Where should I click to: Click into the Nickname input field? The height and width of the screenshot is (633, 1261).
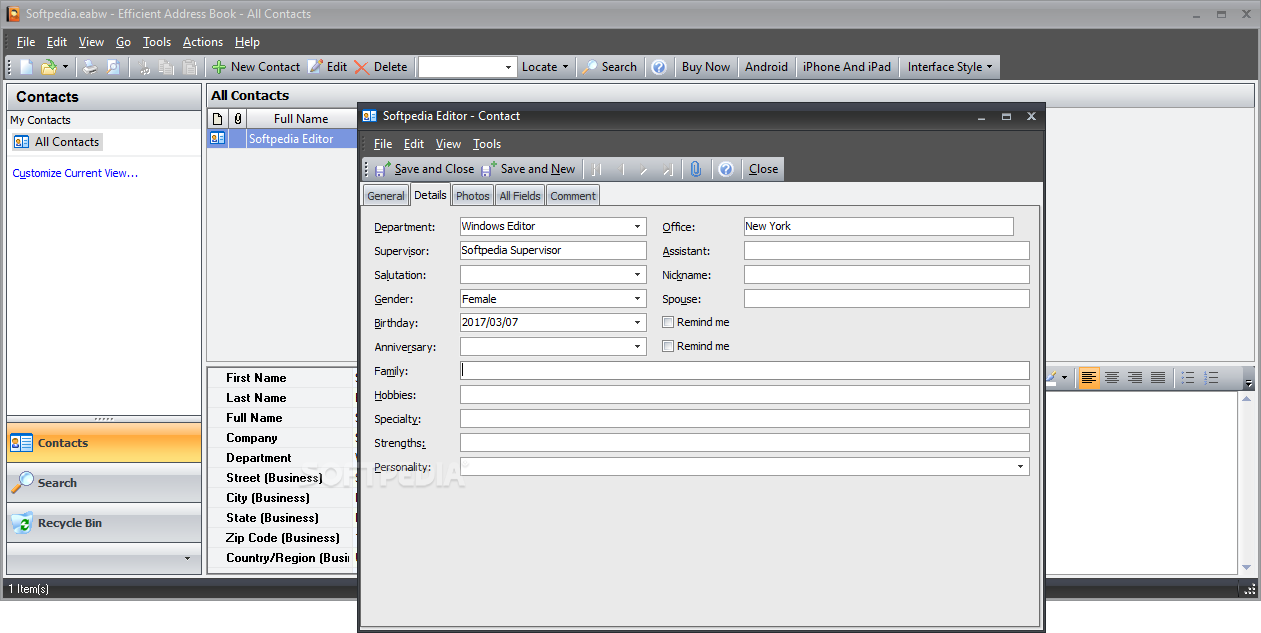pos(886,275)
